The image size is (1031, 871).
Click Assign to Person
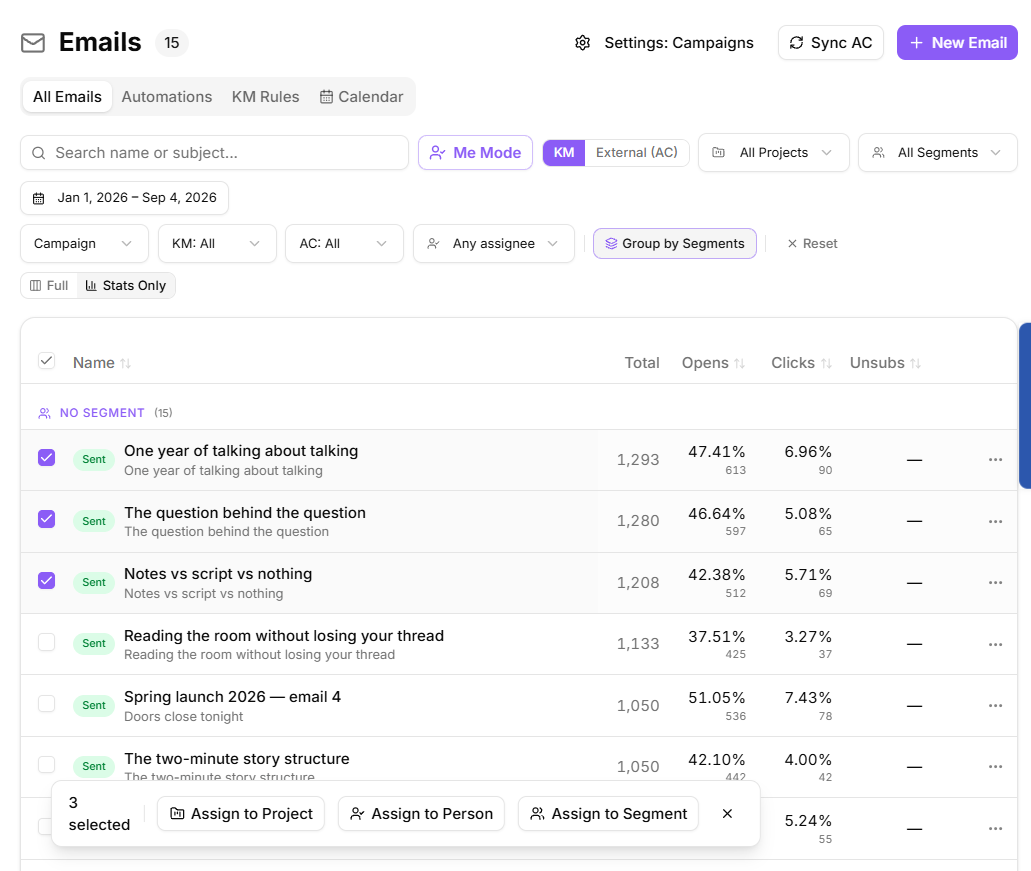coord(421,814)
